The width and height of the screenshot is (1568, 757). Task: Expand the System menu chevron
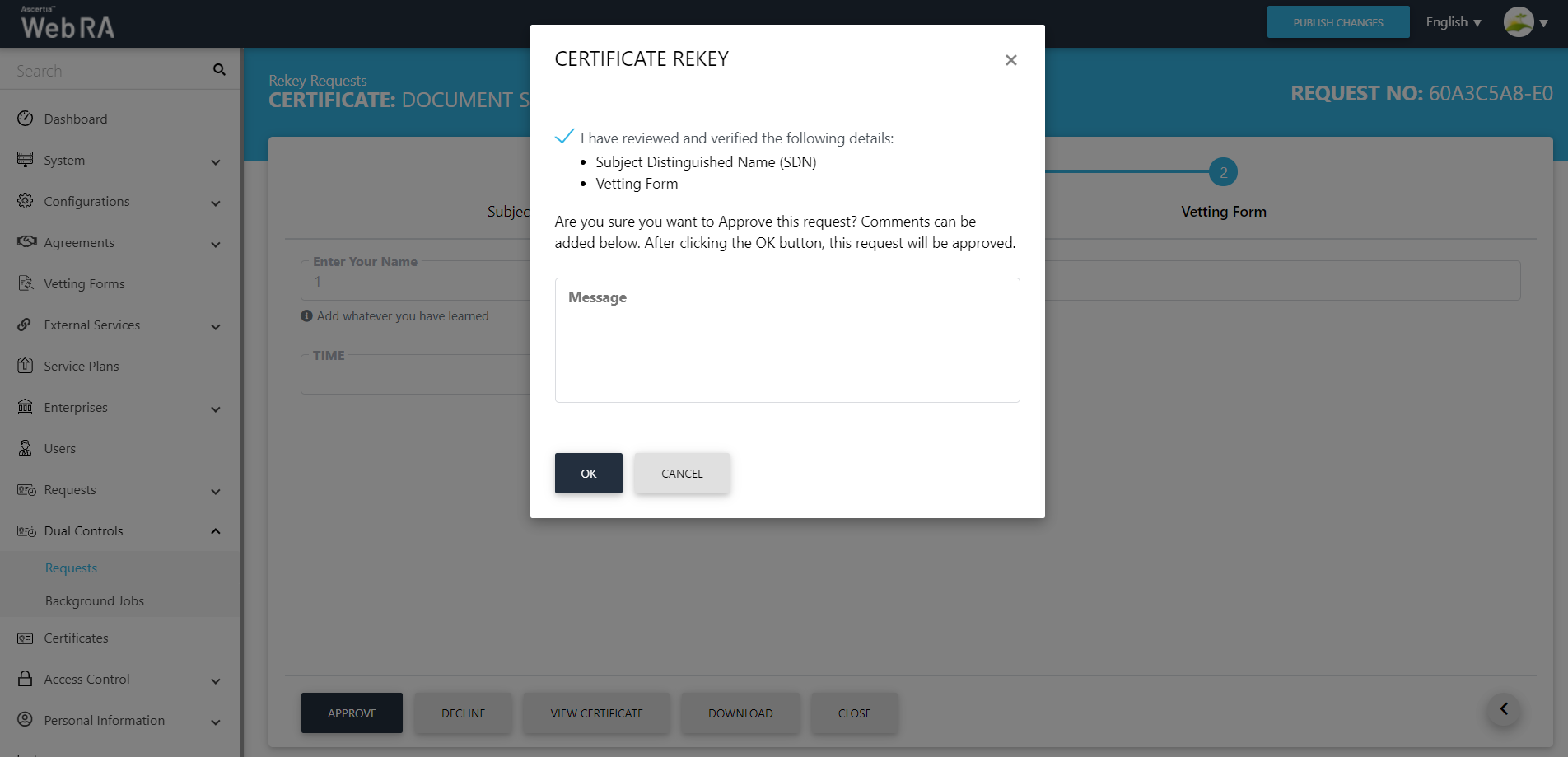pos(216,161)
